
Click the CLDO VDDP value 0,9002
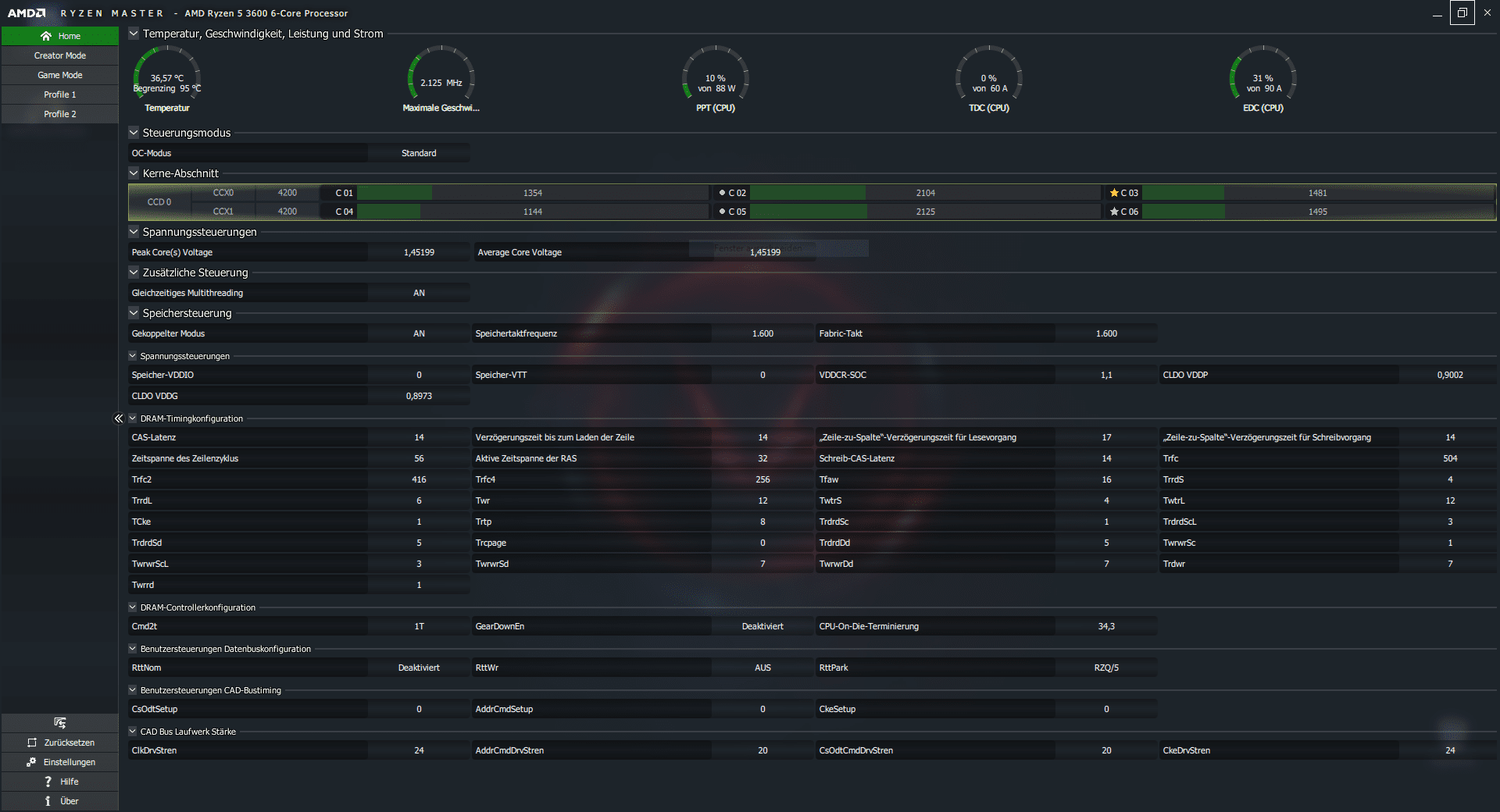click(x=1450, y=375)
